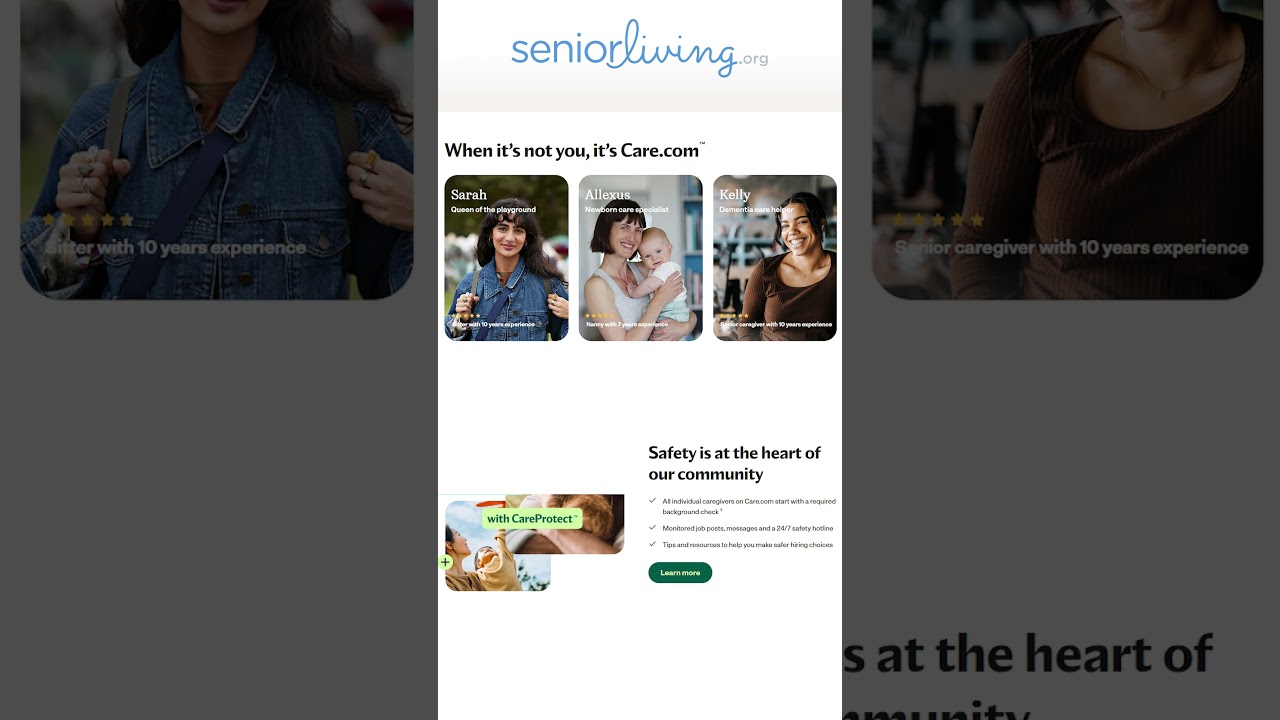This screenshot has height=720, width=1280.
Task: Click the checkmark beside Tips and resources
Action: 652,545
